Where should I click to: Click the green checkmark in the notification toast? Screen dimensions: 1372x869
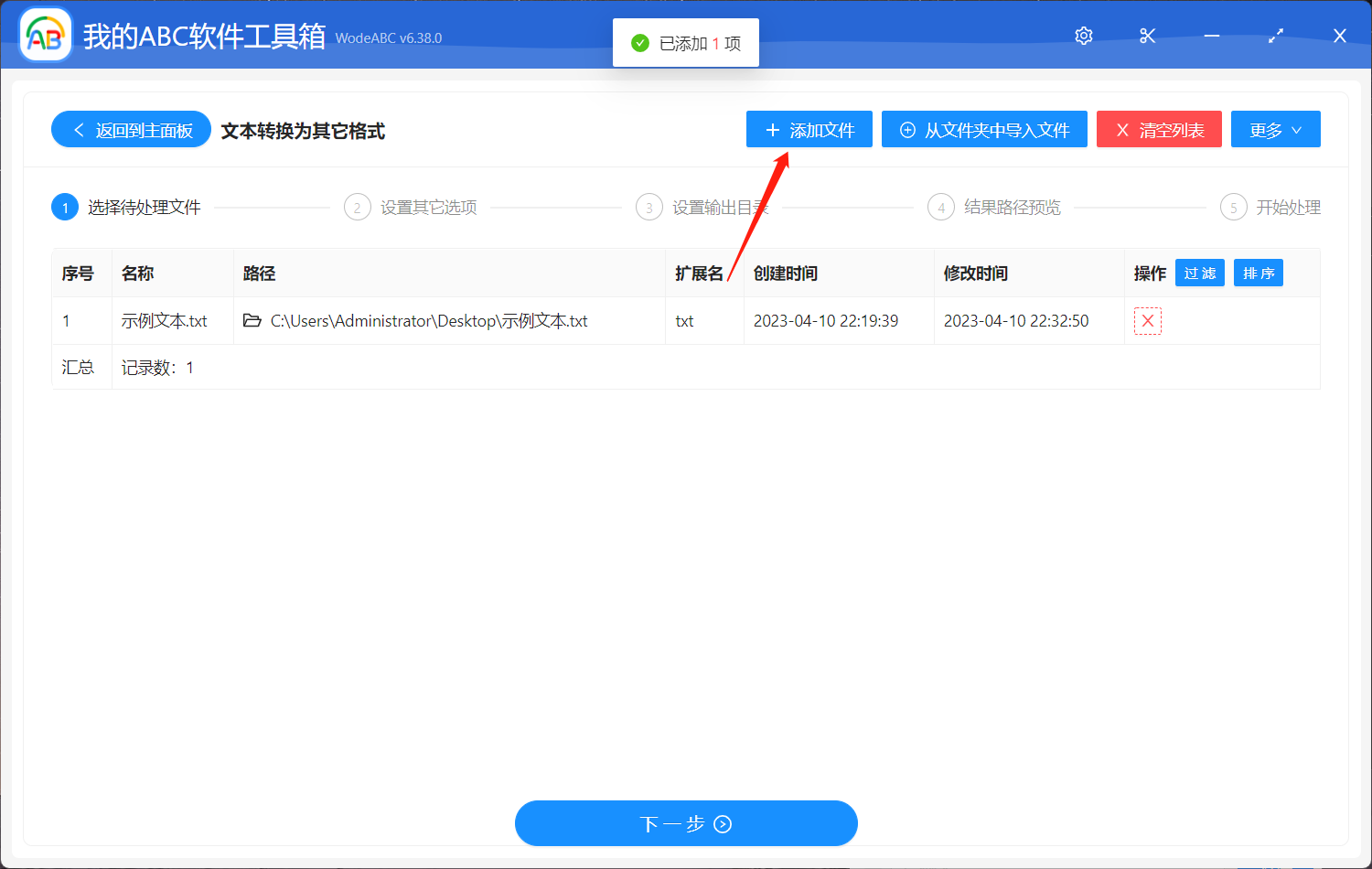click(639, 42)
